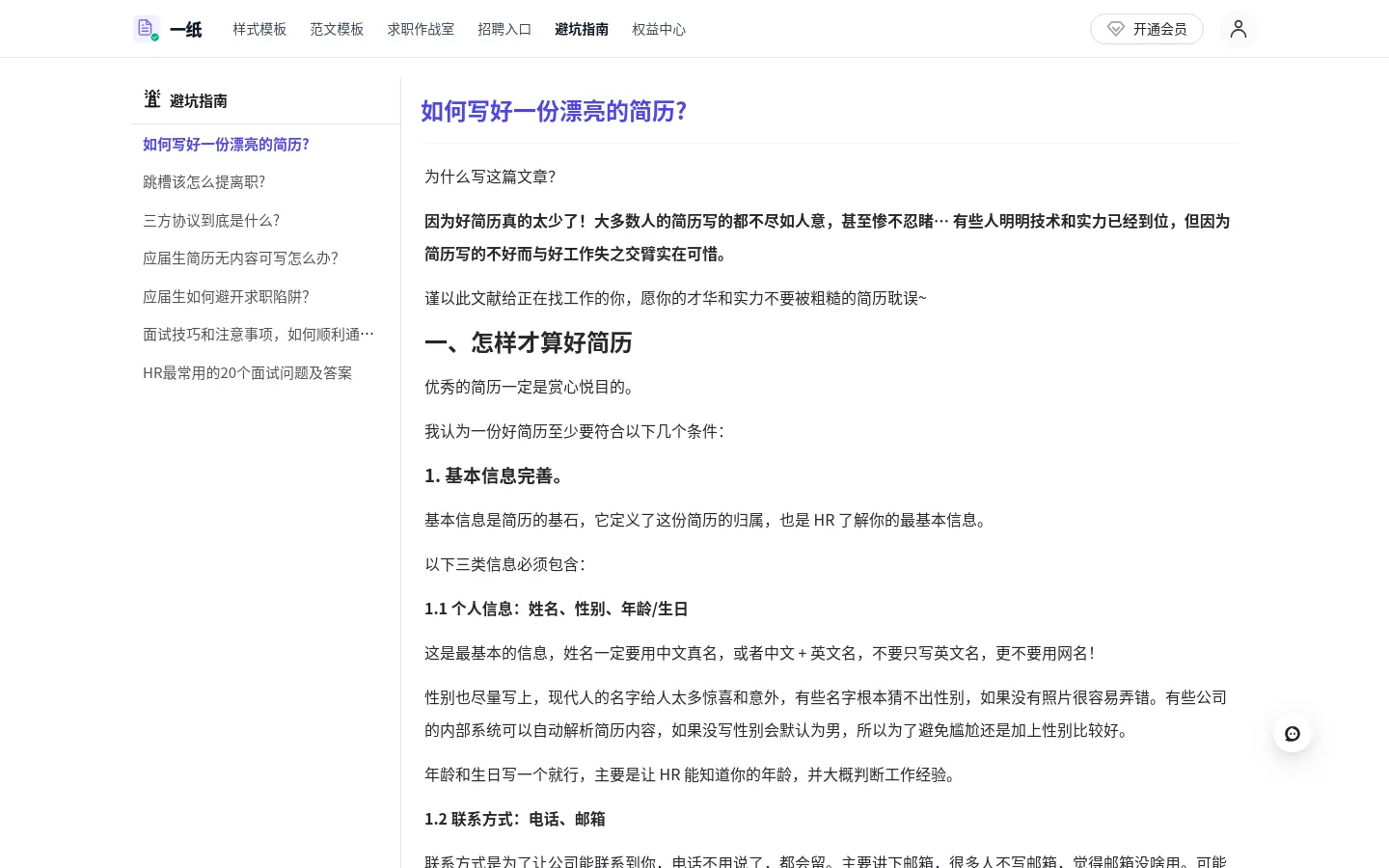Open the user profile avatar icon
This screenshot has height=868, width=1389.
(x=1239, y=29)
